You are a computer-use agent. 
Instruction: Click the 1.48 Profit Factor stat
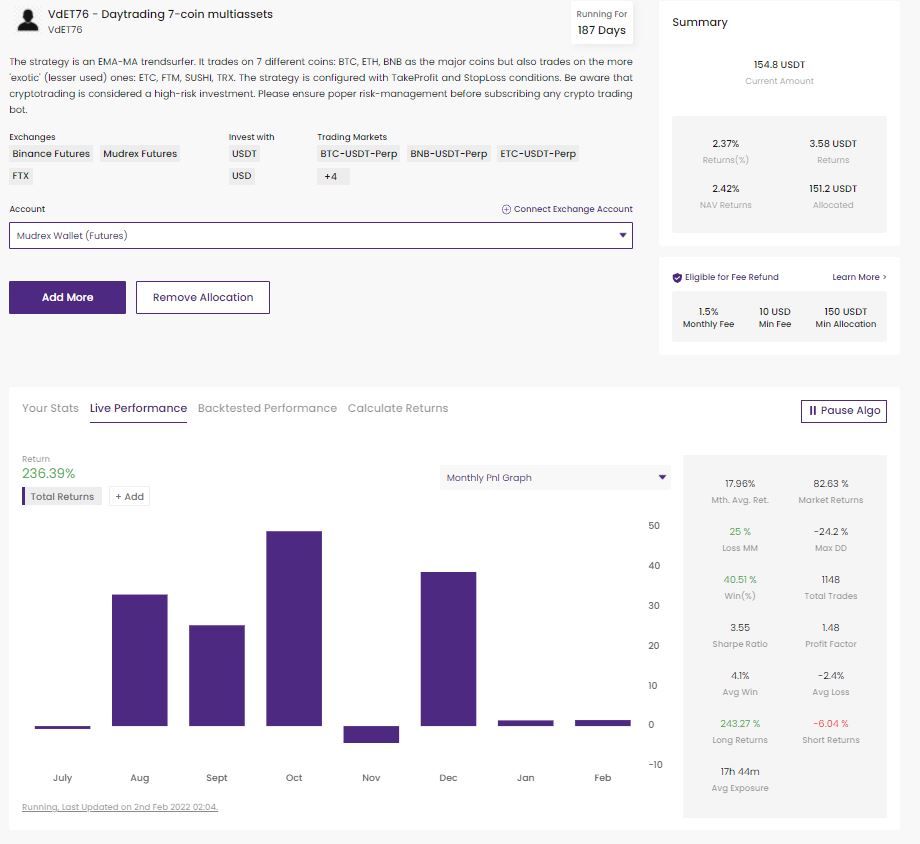[x=831, y=636]
